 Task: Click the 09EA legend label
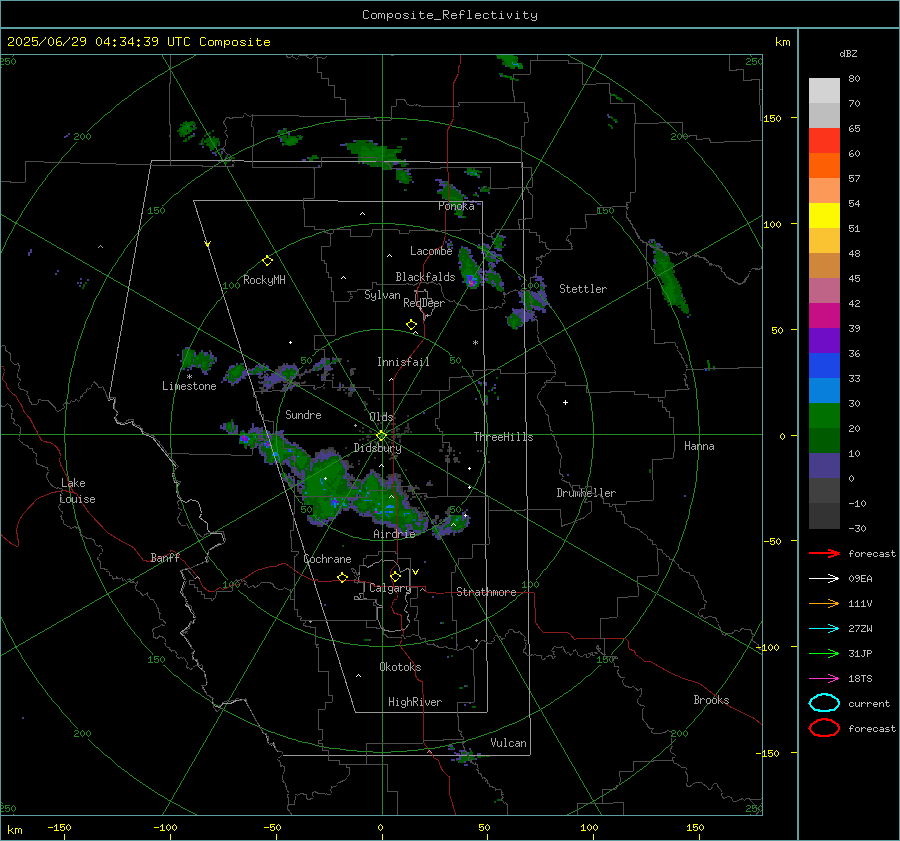coord(860,579)
